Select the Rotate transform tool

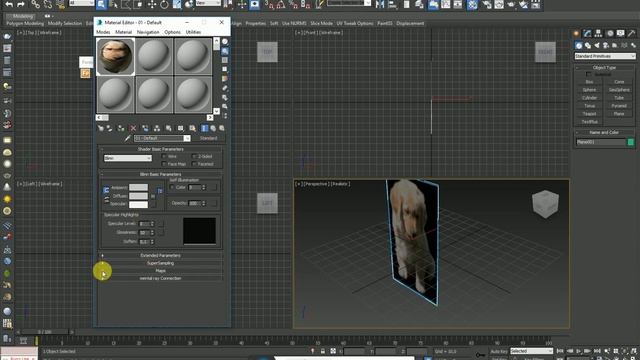(164, 4)
